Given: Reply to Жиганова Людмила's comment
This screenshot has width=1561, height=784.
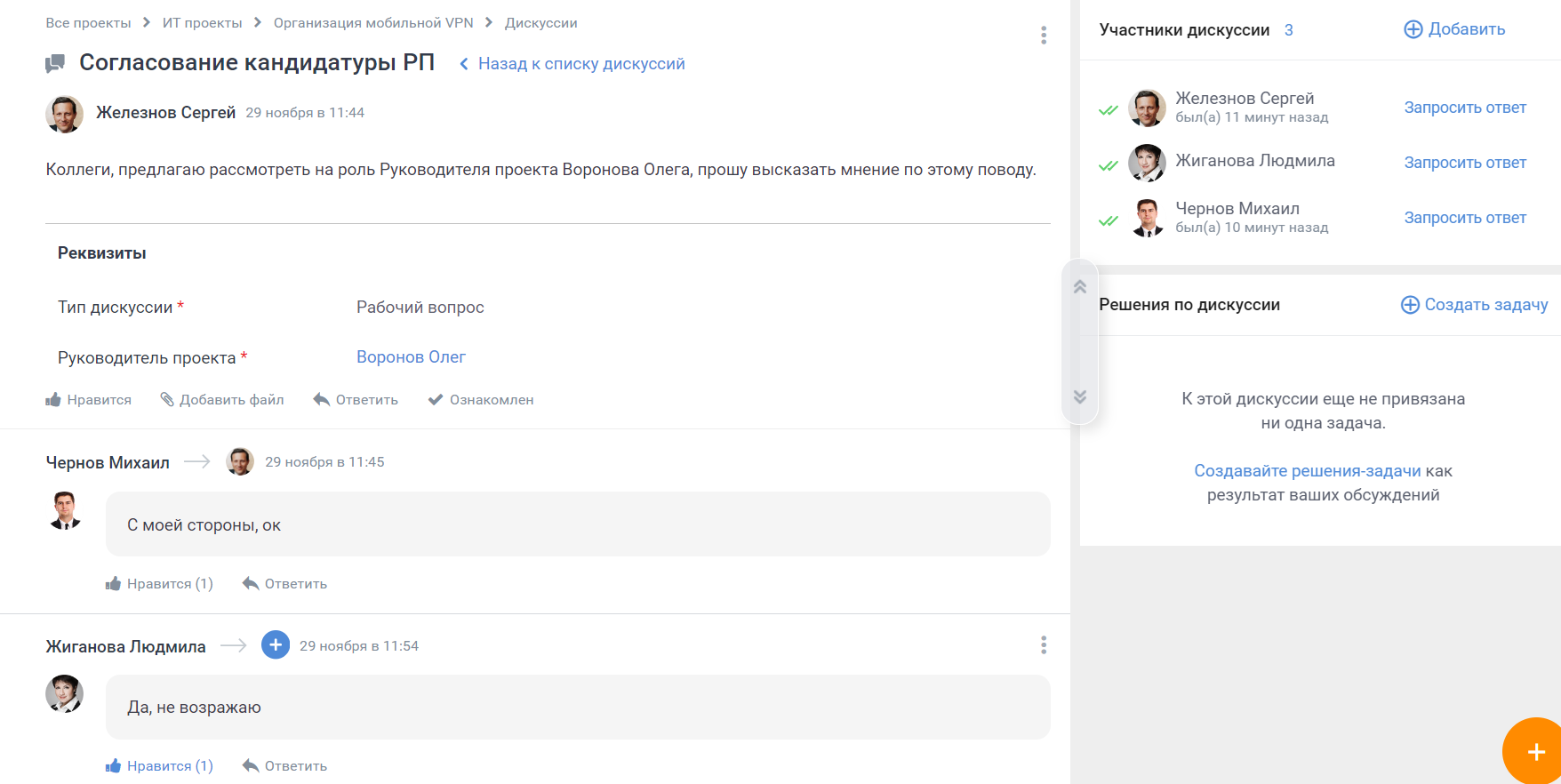Looking at the screenshot, I should [284, 766].
